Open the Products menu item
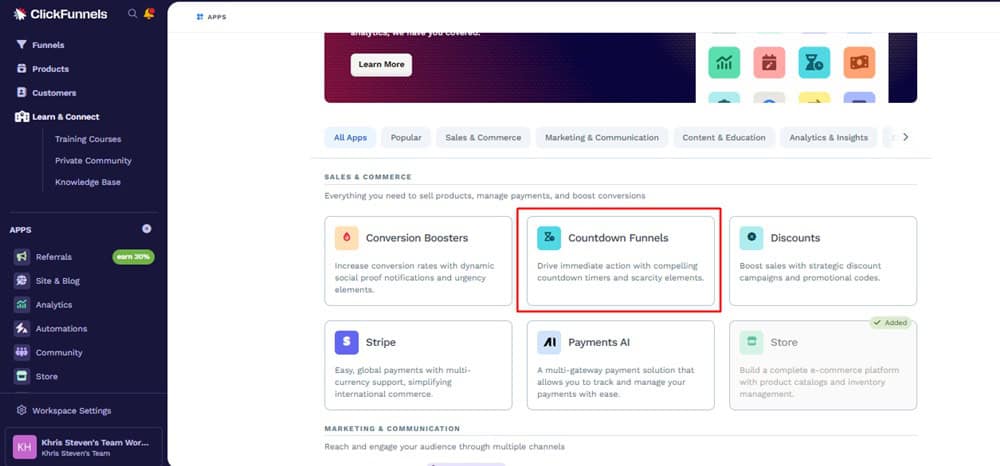Image resolution: width=1000 pixels, height=466 pixels. [x=50, y=69]
